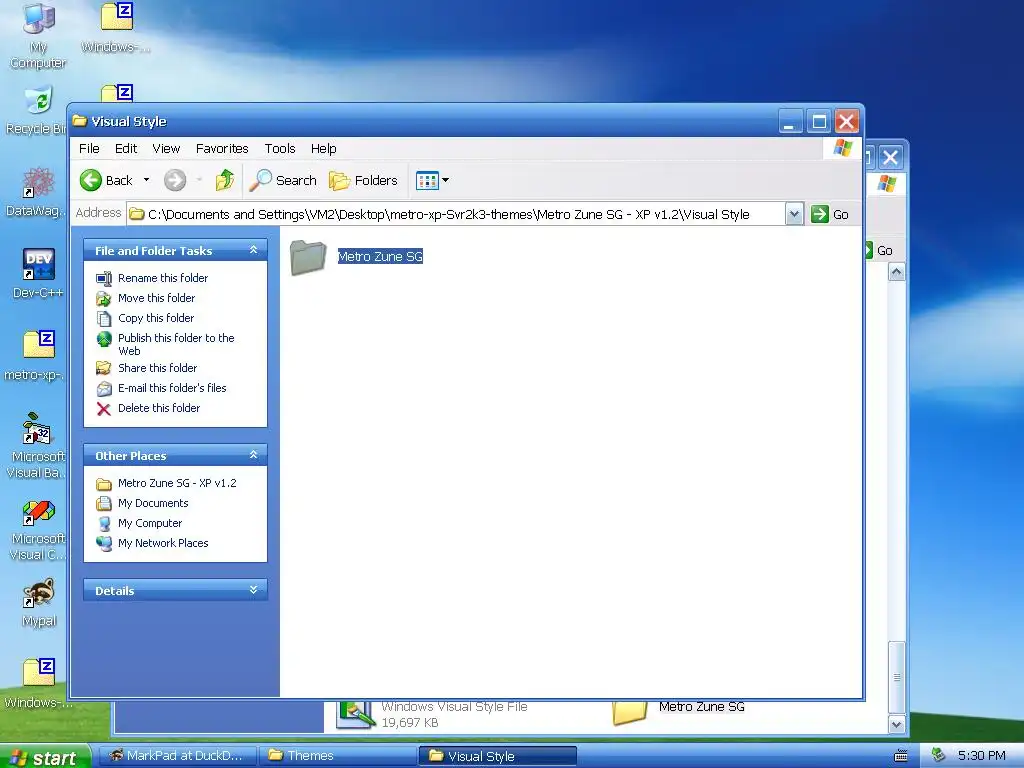Expand the Details panel
This screenshot has width=1024, height=768.
[253, 590]
